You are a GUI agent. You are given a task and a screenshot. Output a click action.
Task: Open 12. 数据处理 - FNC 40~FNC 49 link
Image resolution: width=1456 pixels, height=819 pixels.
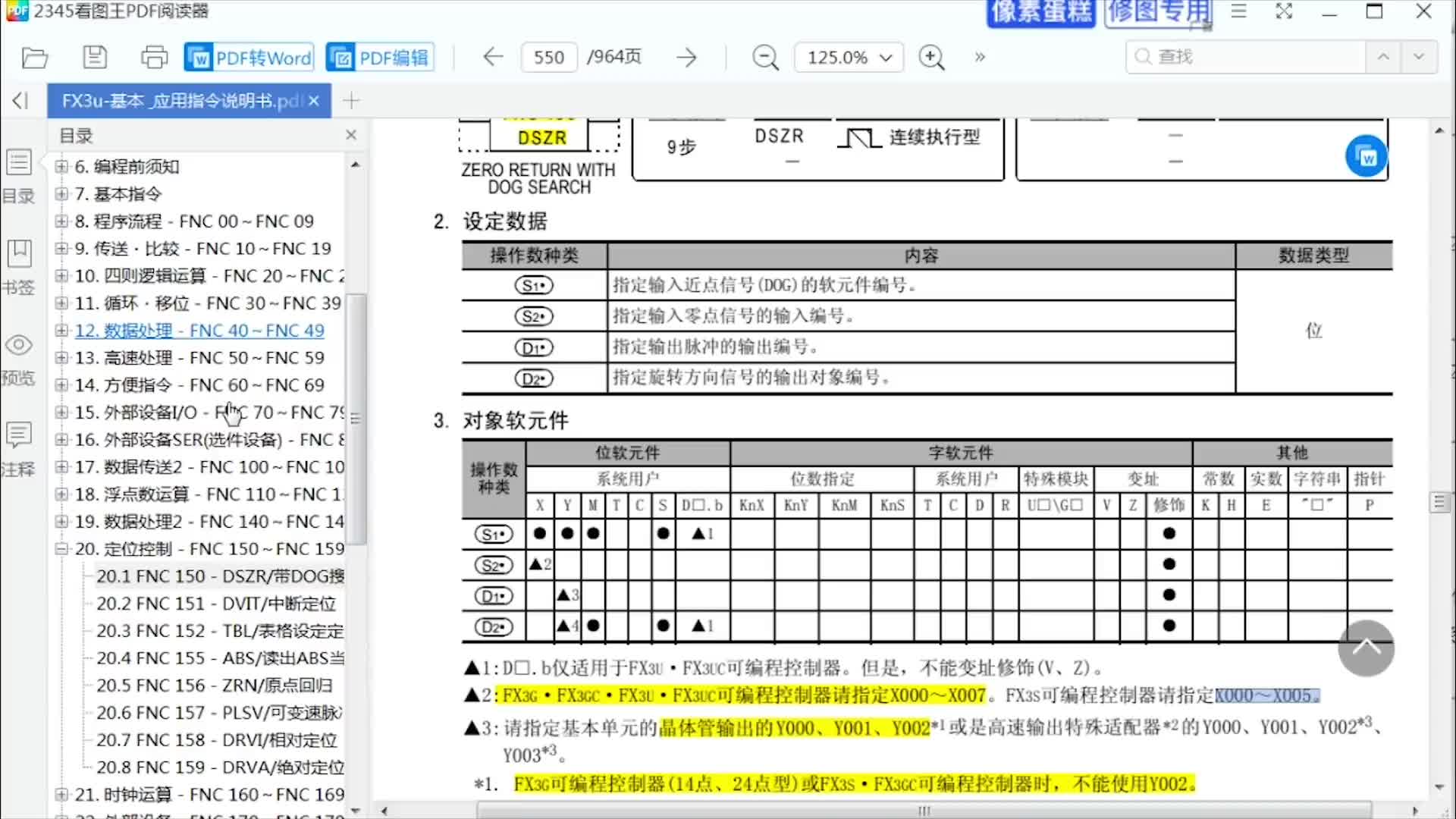click(199, 331)
